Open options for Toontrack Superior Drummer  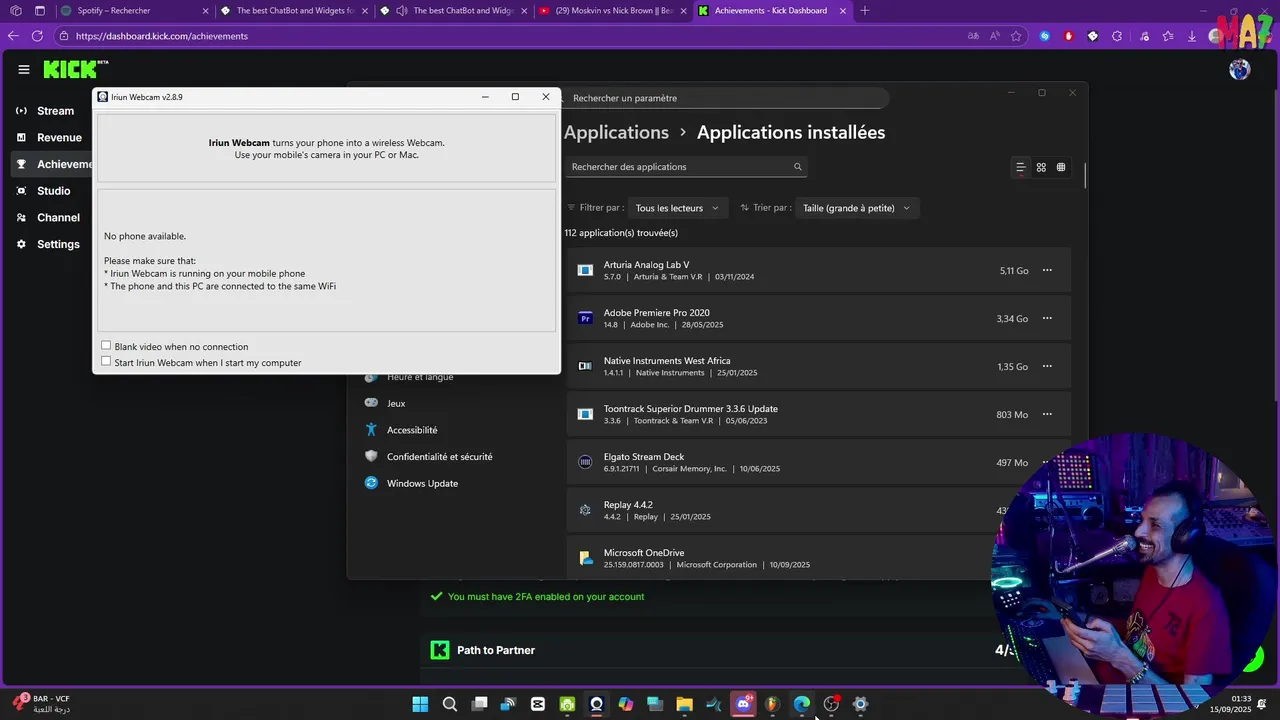click(1047, 414)
